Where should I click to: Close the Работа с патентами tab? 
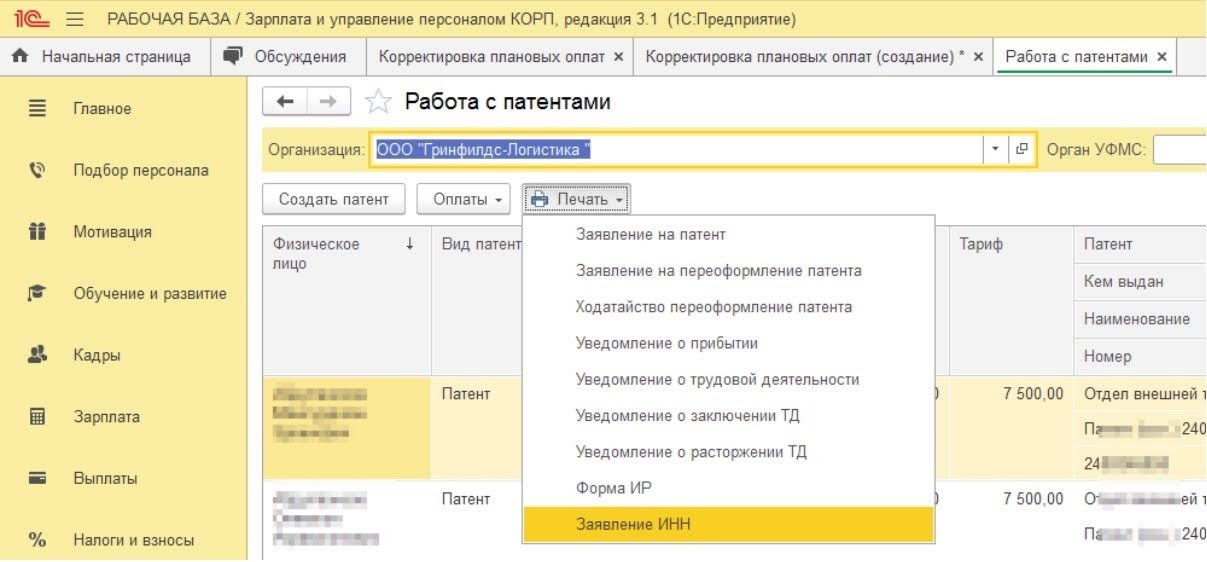click(1162, 57)
